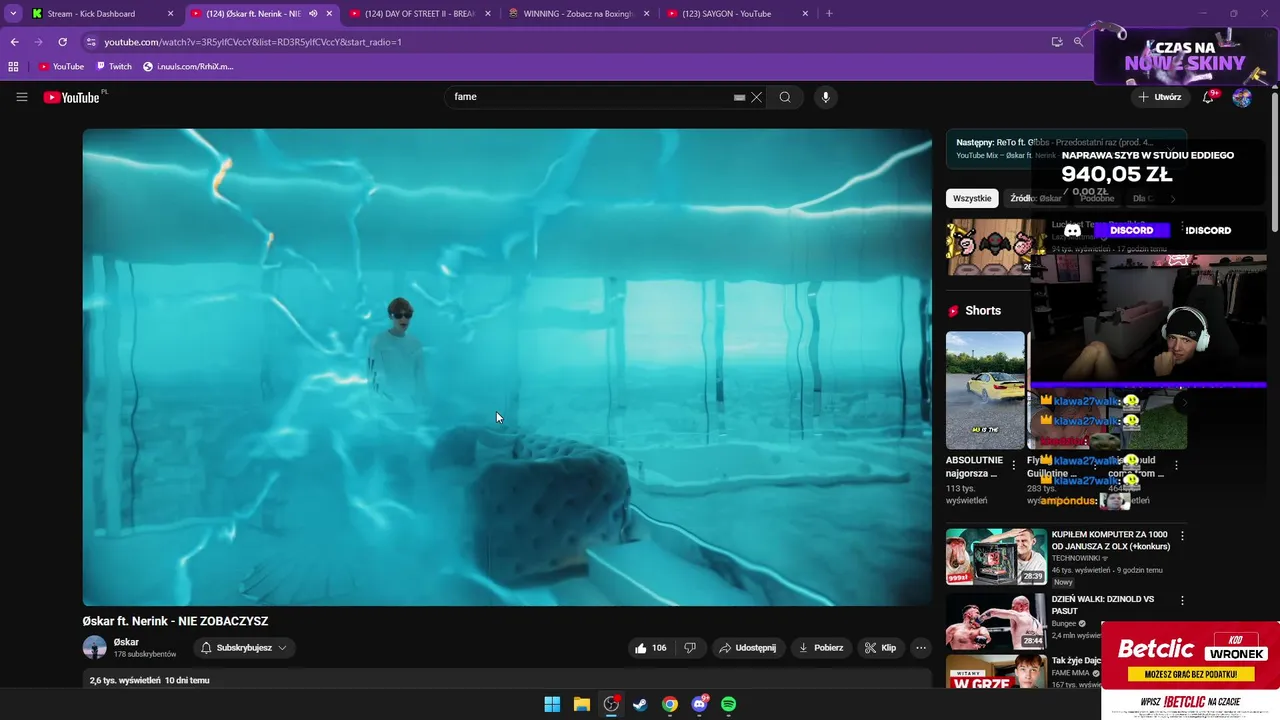Open the Øskar channel avatar

click(94, 648)
